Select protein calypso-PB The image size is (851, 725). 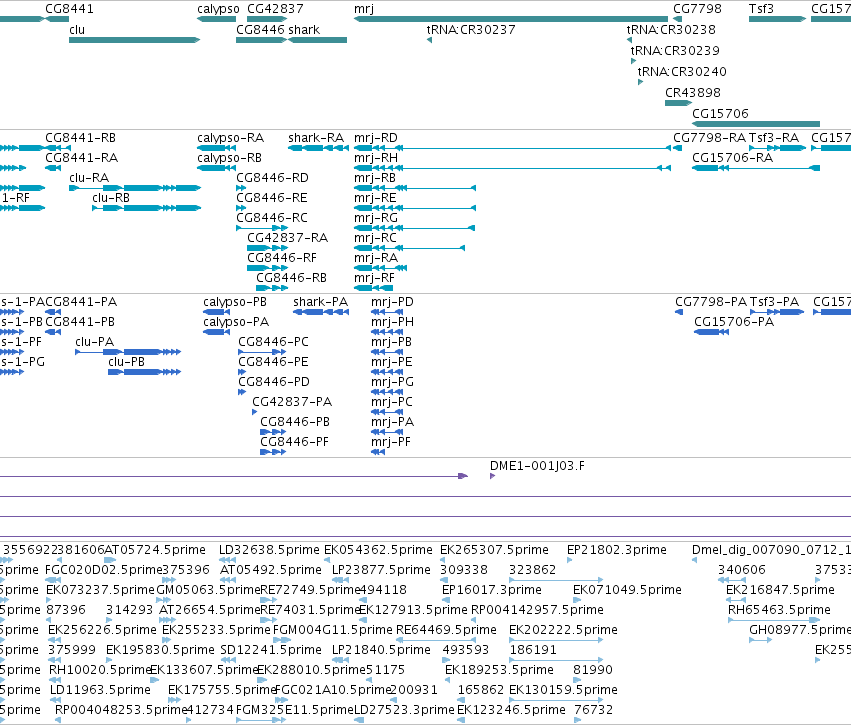pyautogui.click(x=217, y=312)
